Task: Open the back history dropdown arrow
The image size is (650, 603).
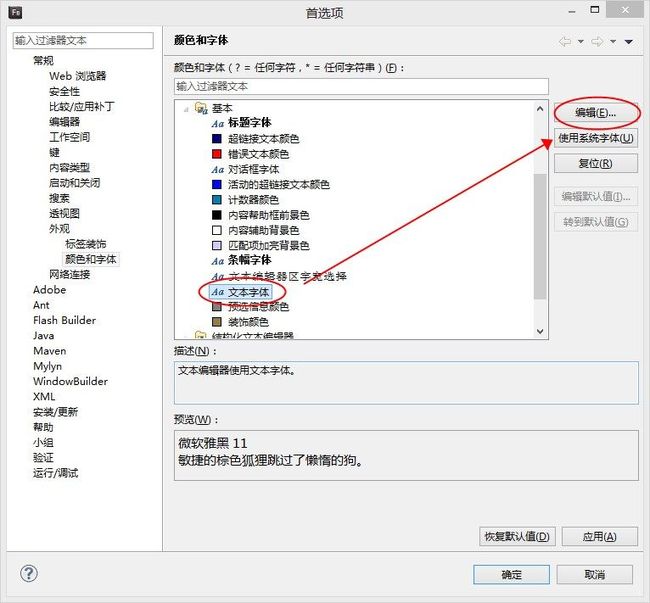Action: coord(581,41)
